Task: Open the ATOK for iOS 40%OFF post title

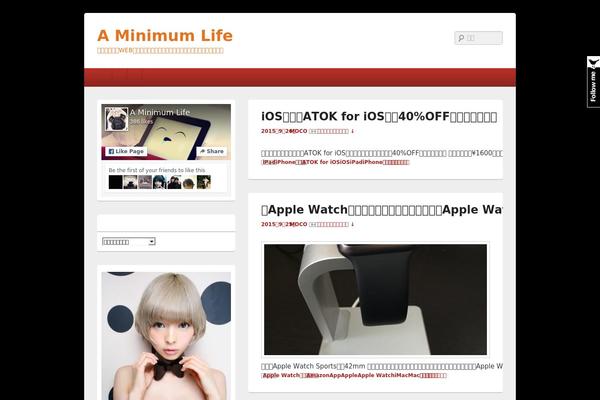Action: click(379, 116)
